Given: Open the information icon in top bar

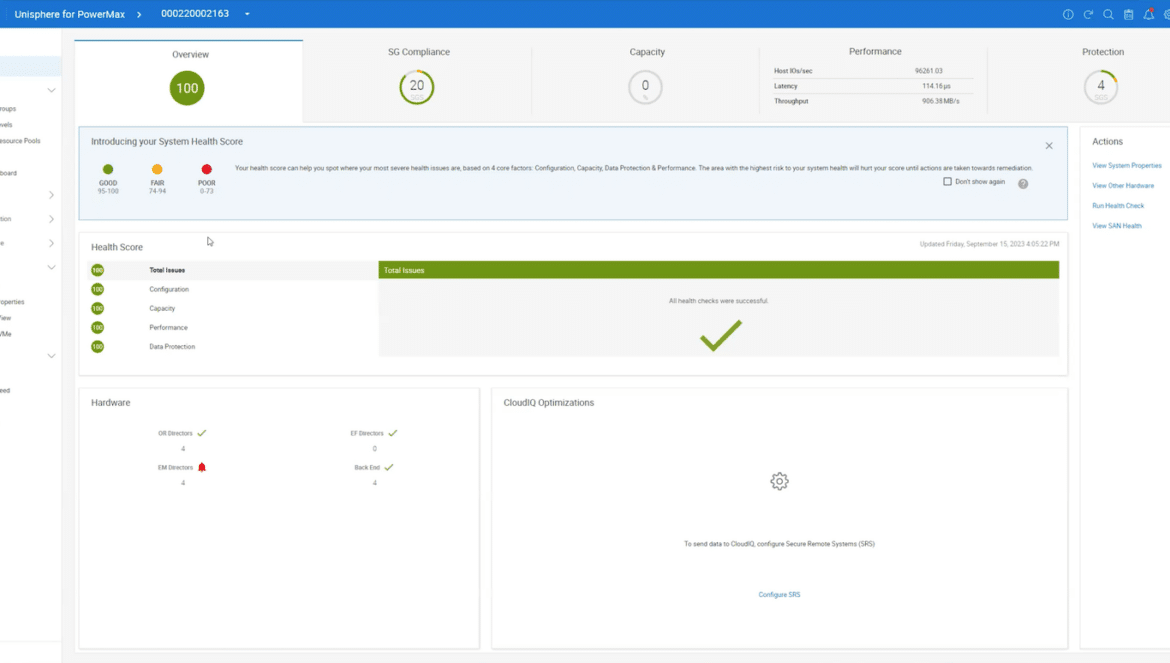Looking at the screenshot, I should pyautogui.click(x=1068, y=14).
